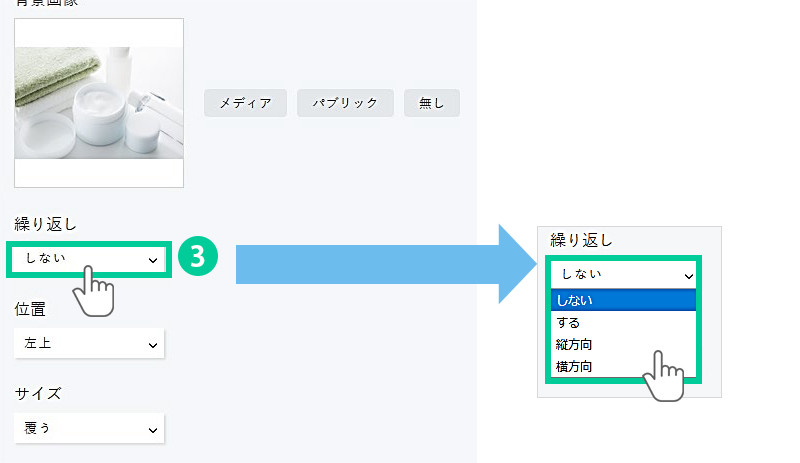Open the left 繰り返し dropdown showing しない
Viewport: 800px width, 463px height.
(89, 259)
